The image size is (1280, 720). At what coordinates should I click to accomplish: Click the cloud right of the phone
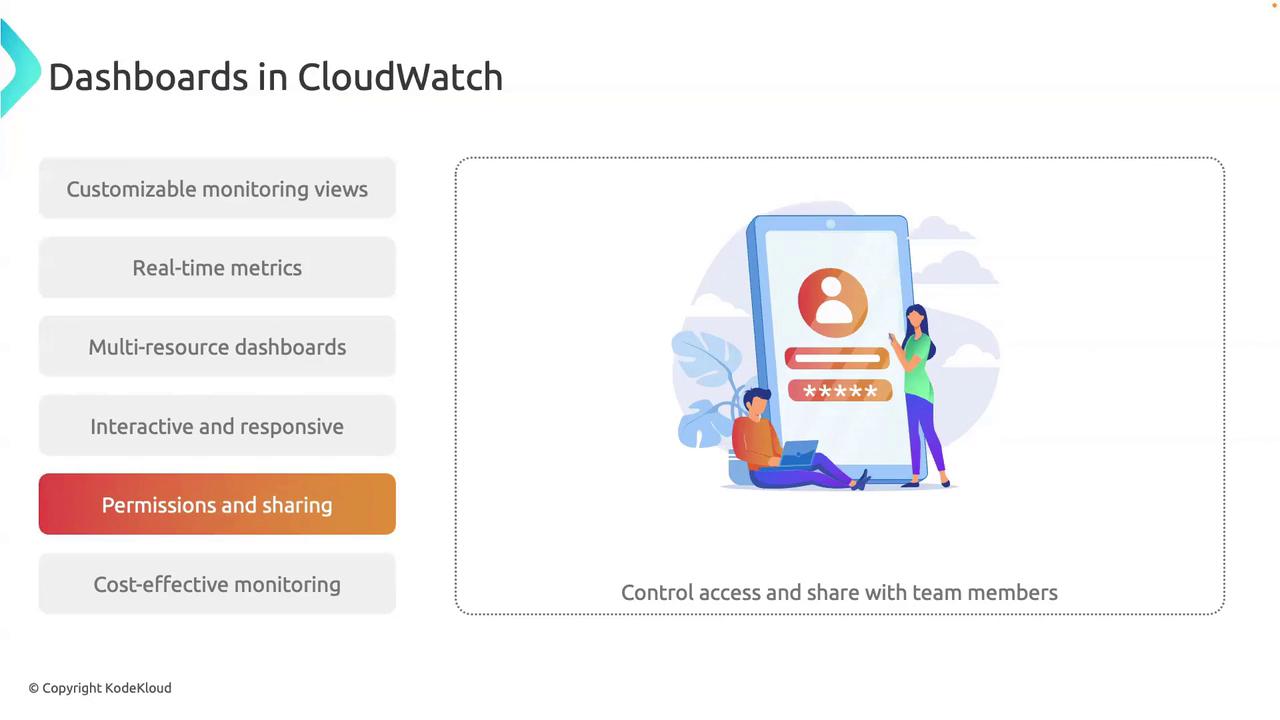pyautogui.click(x=955, y=267)
